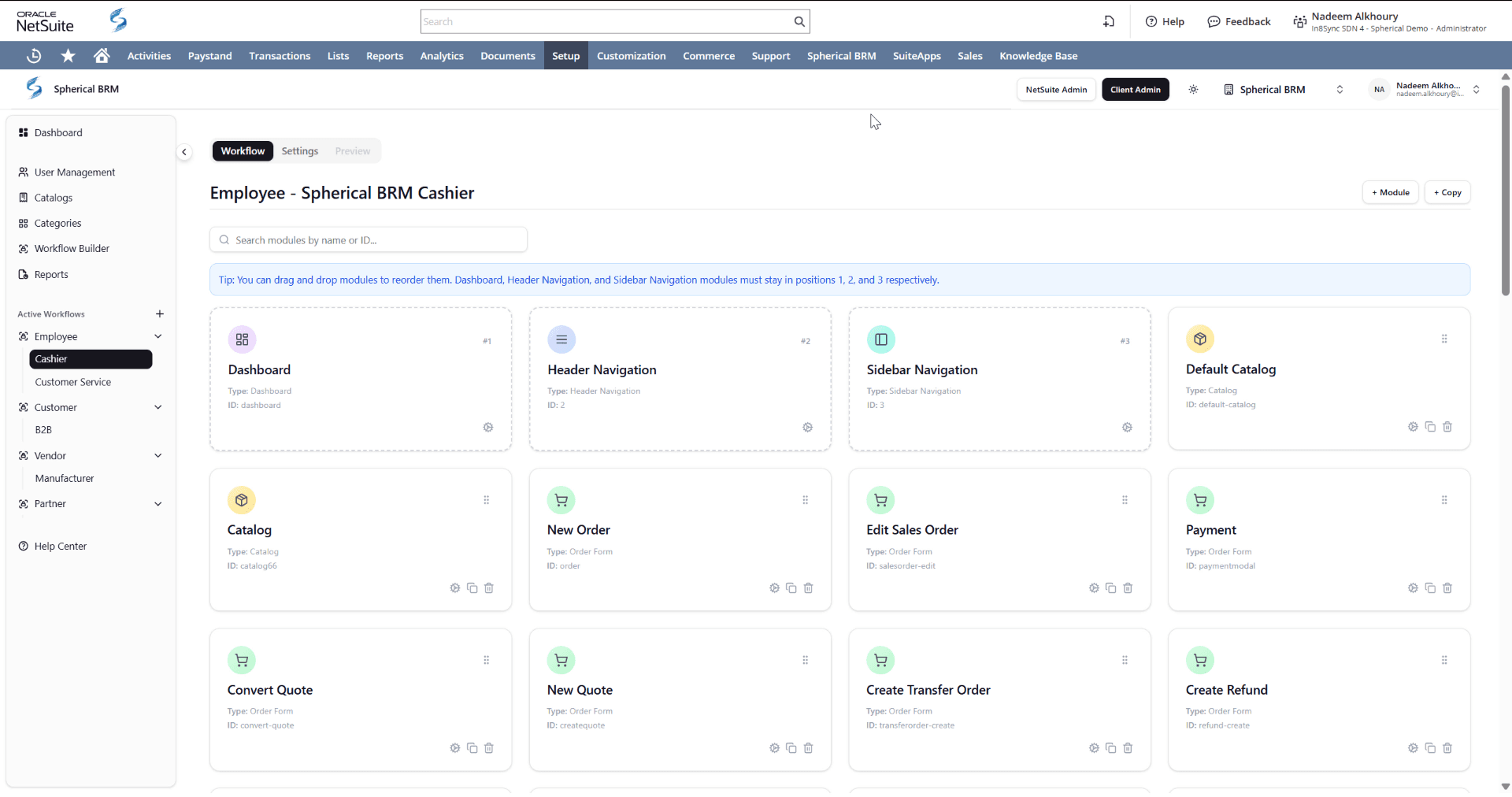The height and width of the screenshot is (797, 1512).
Task: Toggle the light/dark theme sun icon
Action: [x=1194, y=90]
